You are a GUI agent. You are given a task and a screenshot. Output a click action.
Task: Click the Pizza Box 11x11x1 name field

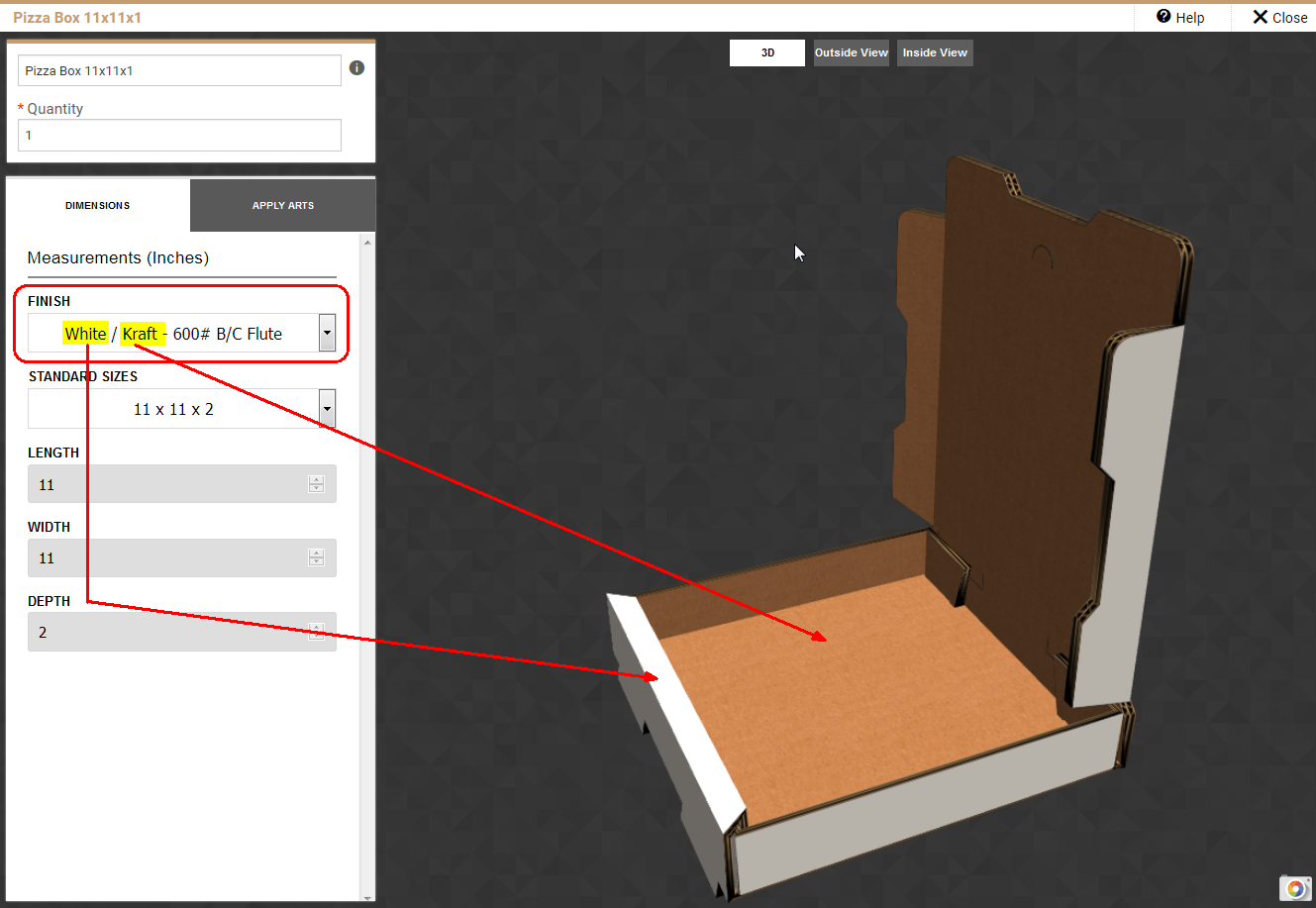178,70
